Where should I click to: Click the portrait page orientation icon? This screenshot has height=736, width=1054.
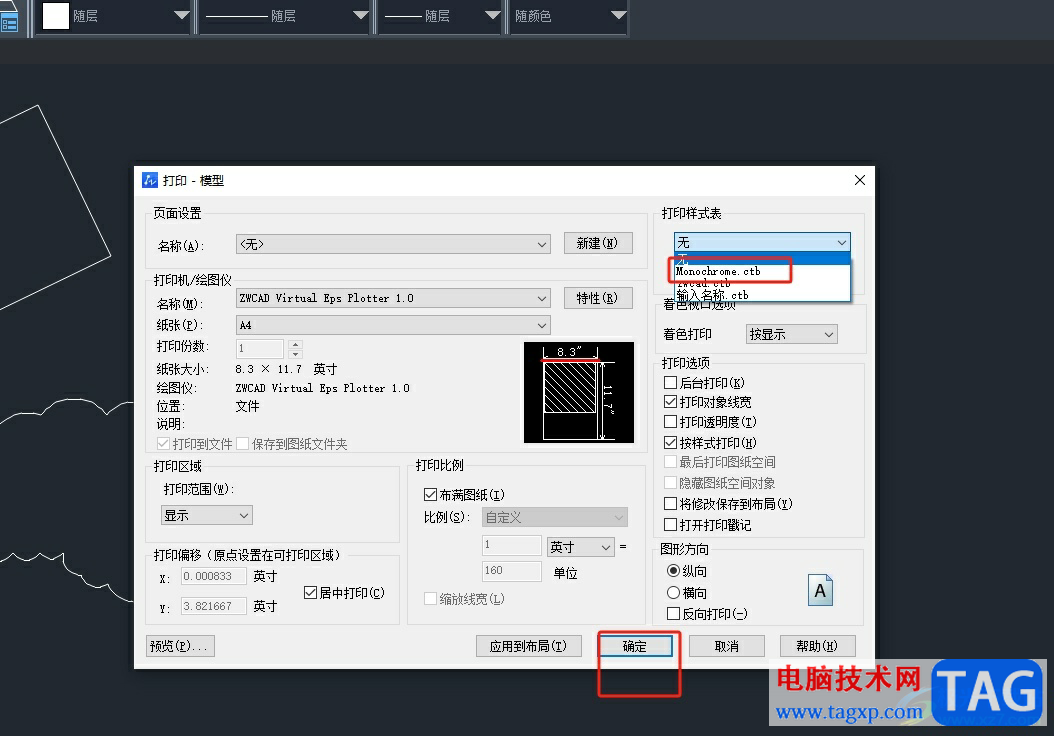pyautogui.click(x=820, y=590)
